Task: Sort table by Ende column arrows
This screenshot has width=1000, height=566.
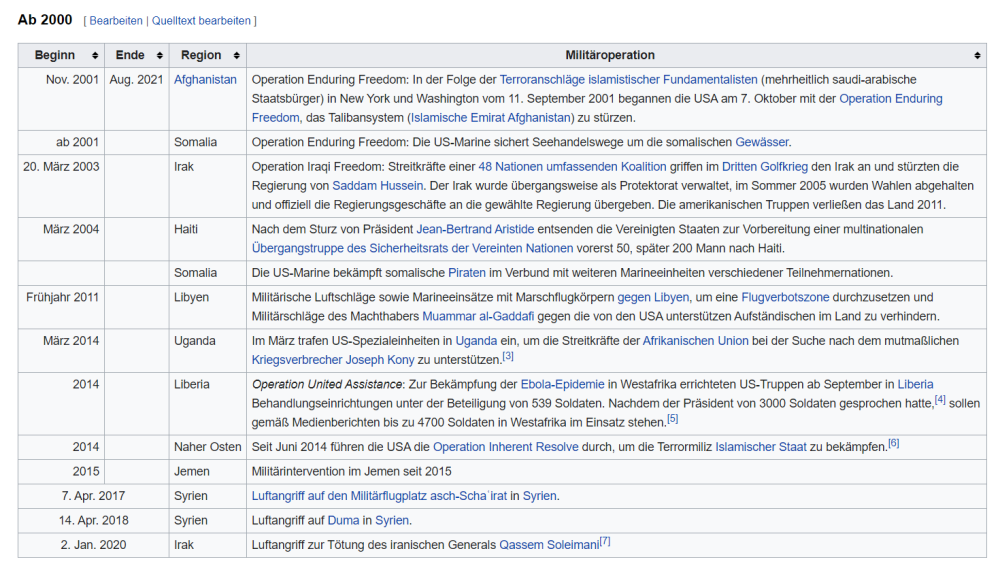Action: [x=159, y=56]
